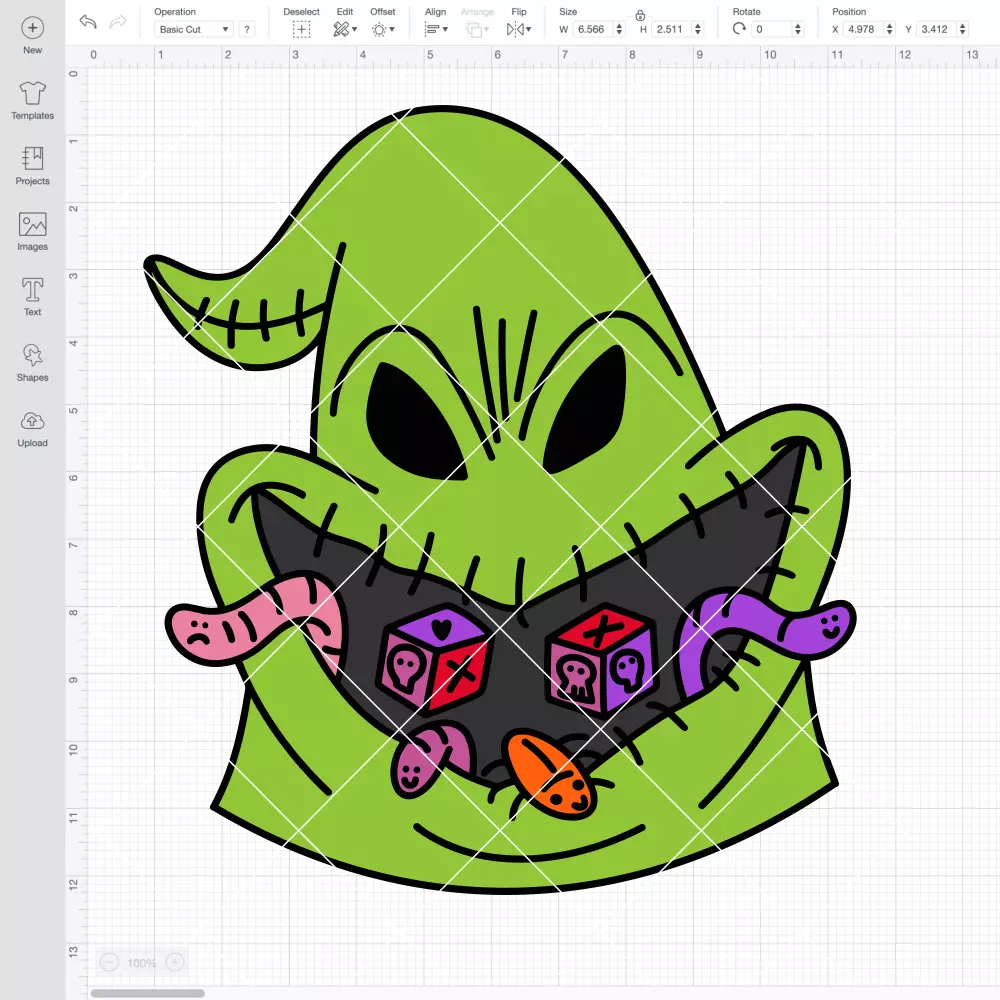Open the Images library icon
The height and width of the screenshot is (1000, 1000).
point(33,224)
